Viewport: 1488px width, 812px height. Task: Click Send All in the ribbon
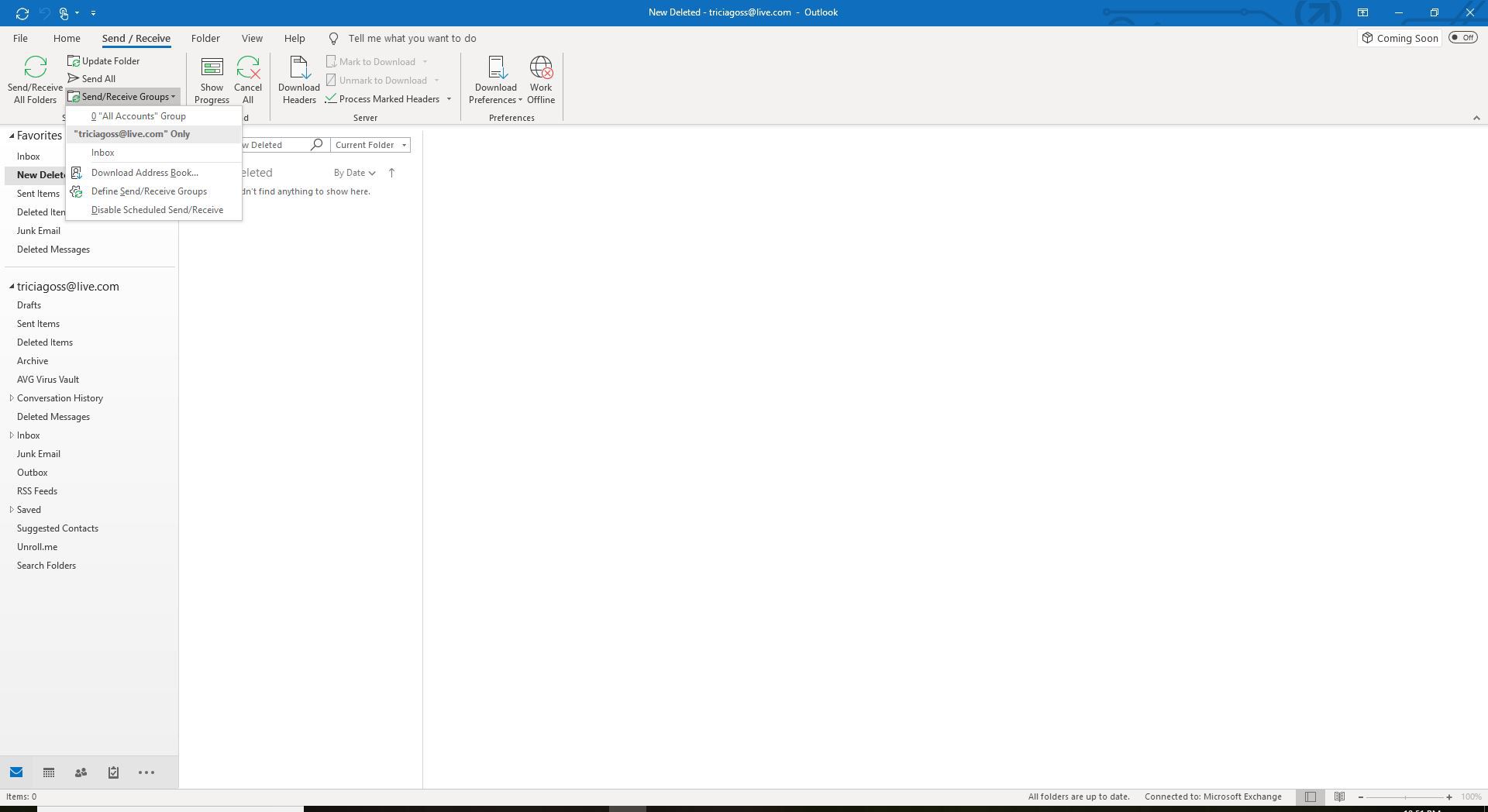91,79
